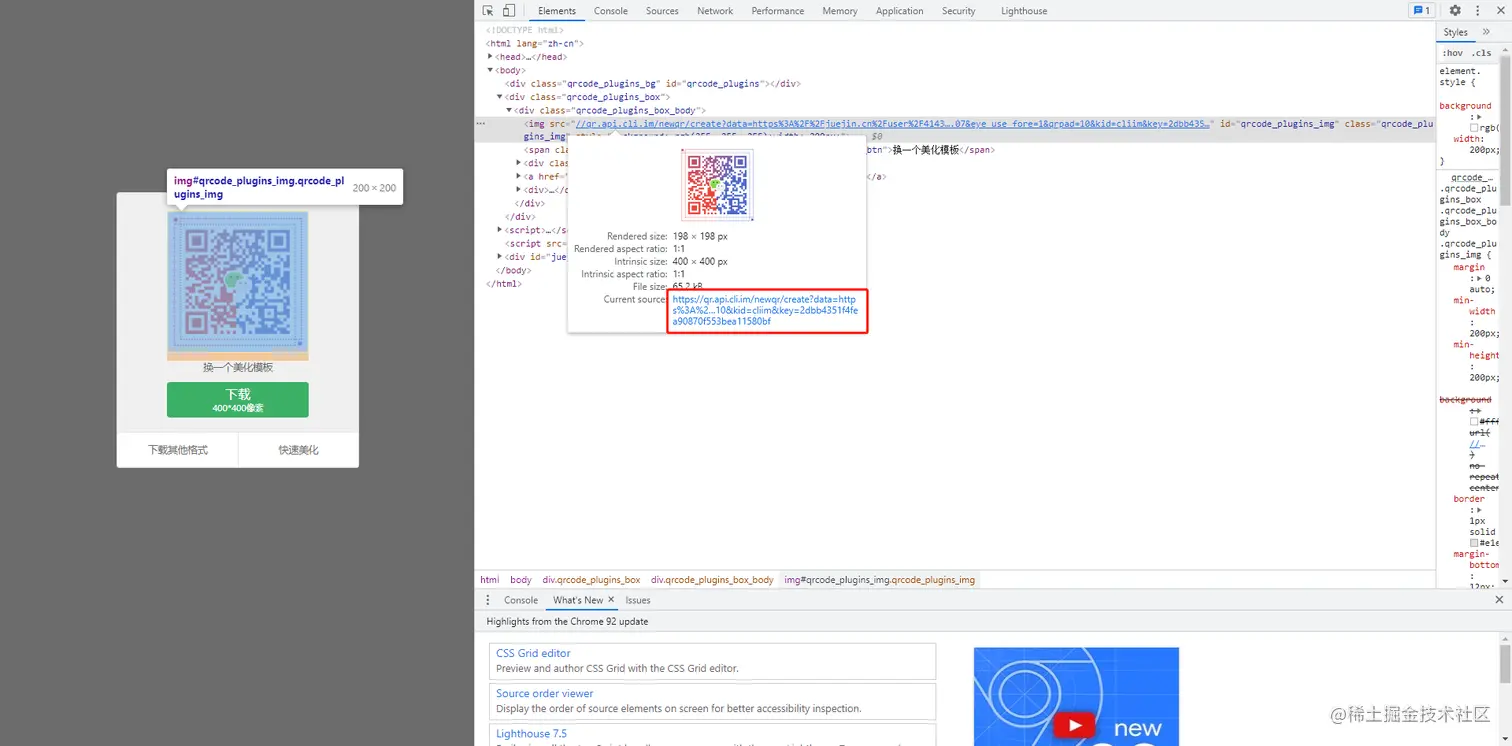The height and width of the screenshot is (746, 1512).
Task: Go to the Memory tab
Action: point(840,11)
